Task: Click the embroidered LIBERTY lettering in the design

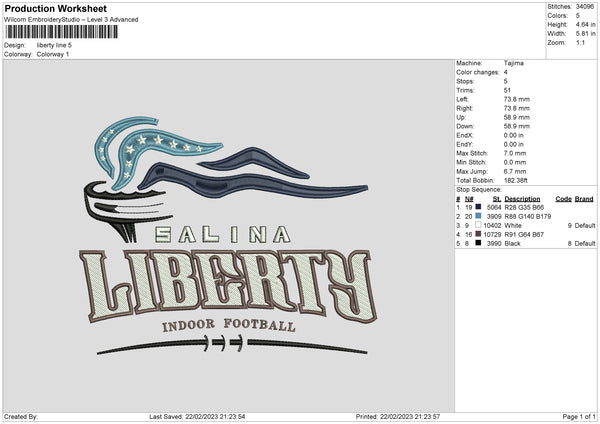Action: coord(228,286)
